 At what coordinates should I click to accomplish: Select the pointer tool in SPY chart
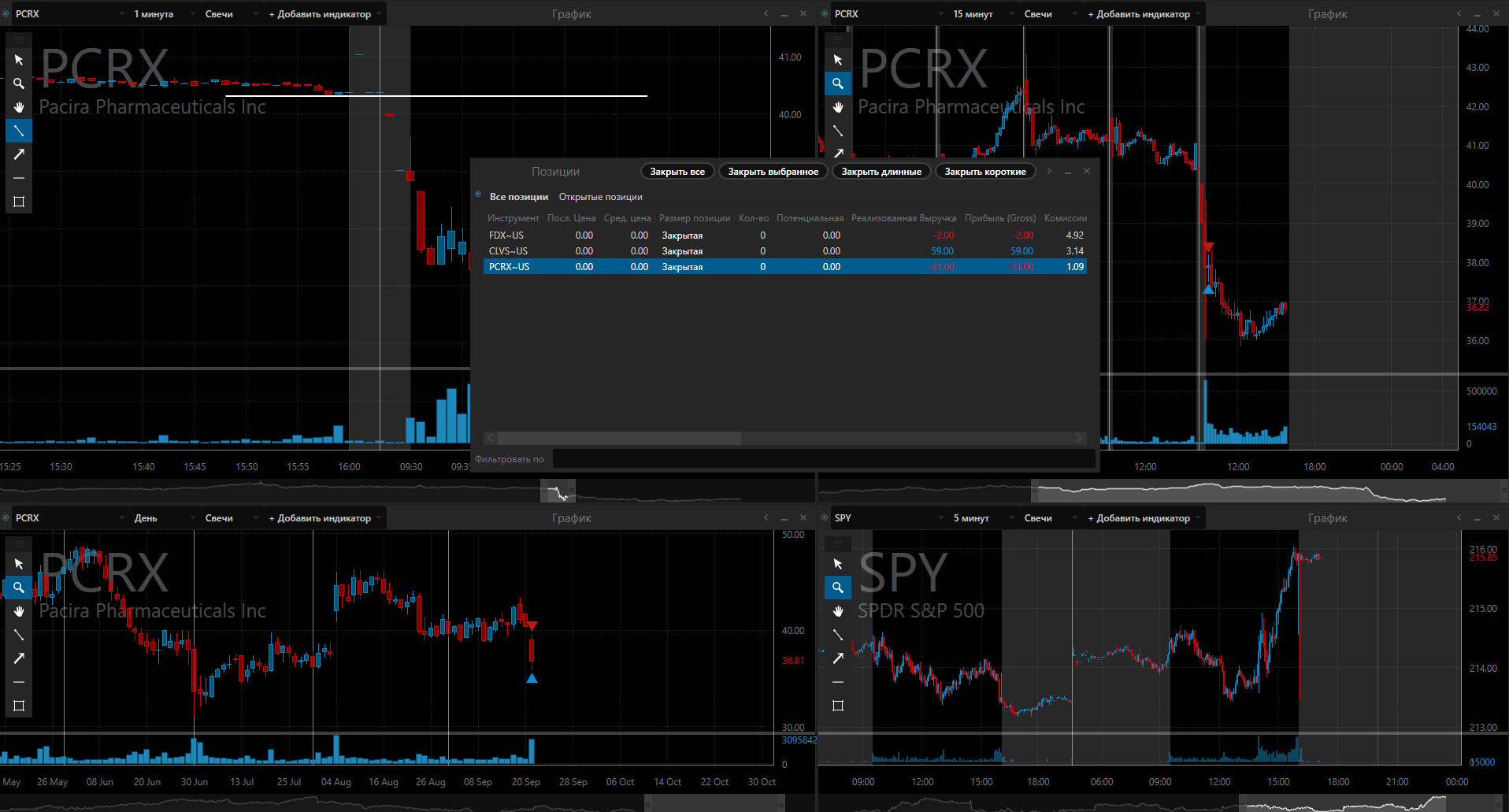(838, 564)
